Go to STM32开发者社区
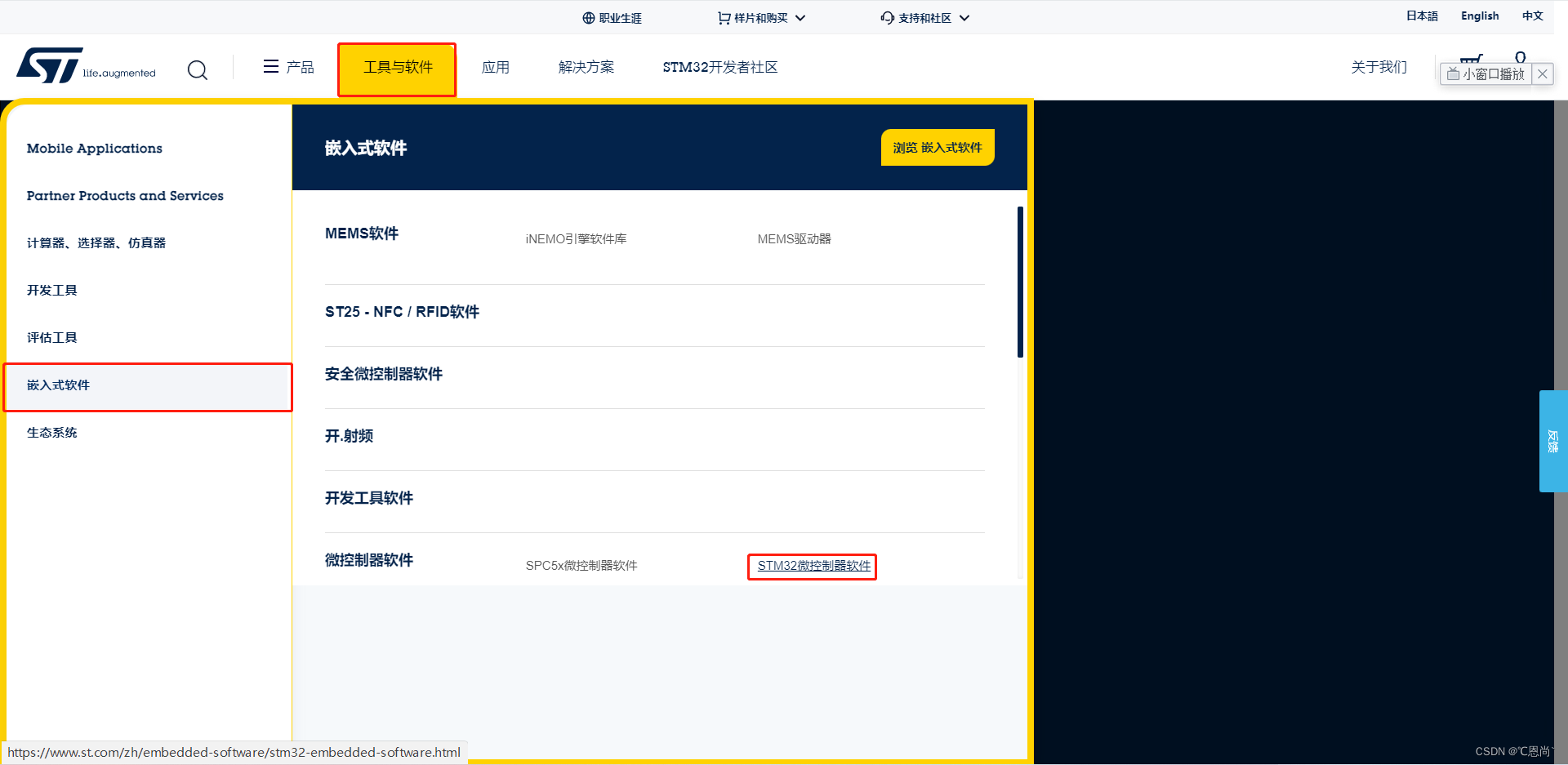 tap(719, 67)
